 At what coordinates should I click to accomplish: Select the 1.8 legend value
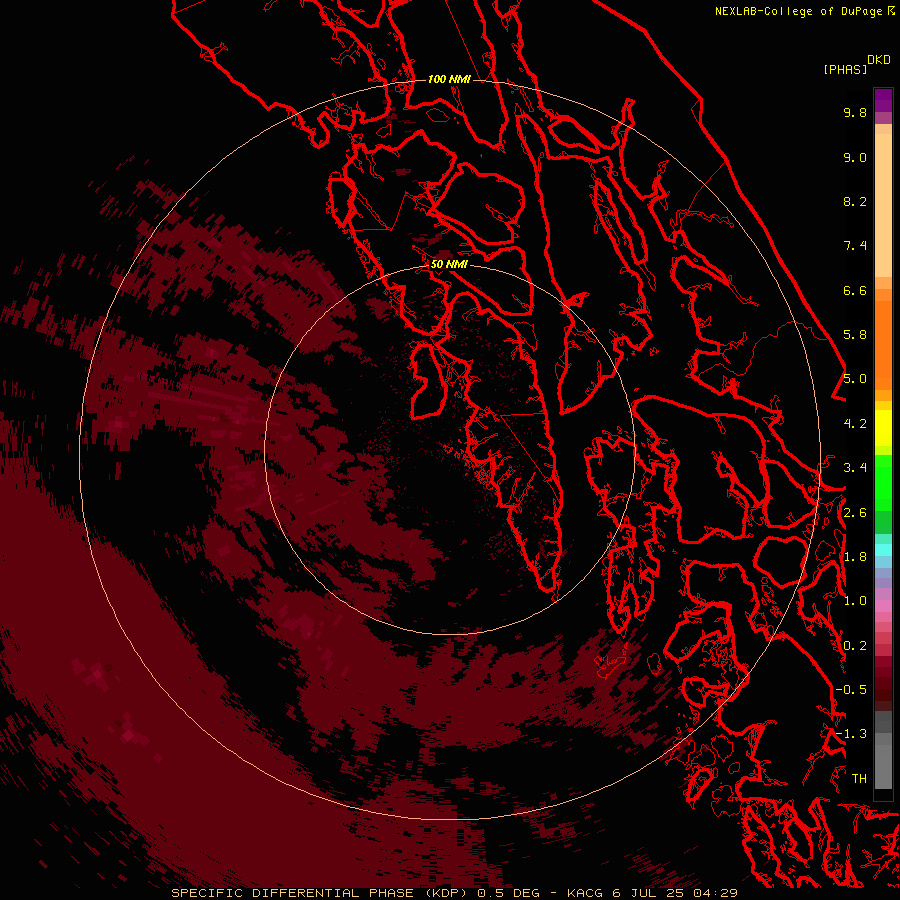pyautogui.click(x=855, y=557)
